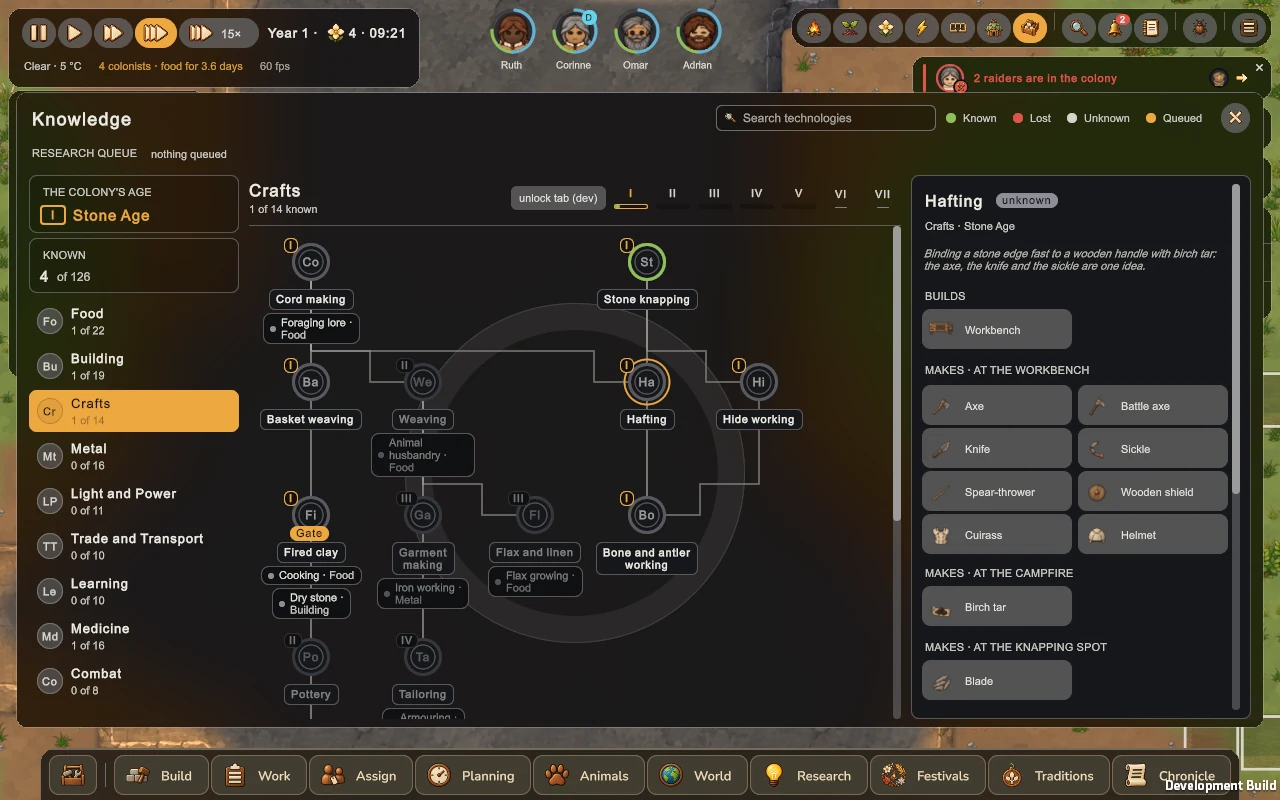The width and height of the screenshot is (1280, 800).
Task: Switch to age tab V
Action: [798, 196]
